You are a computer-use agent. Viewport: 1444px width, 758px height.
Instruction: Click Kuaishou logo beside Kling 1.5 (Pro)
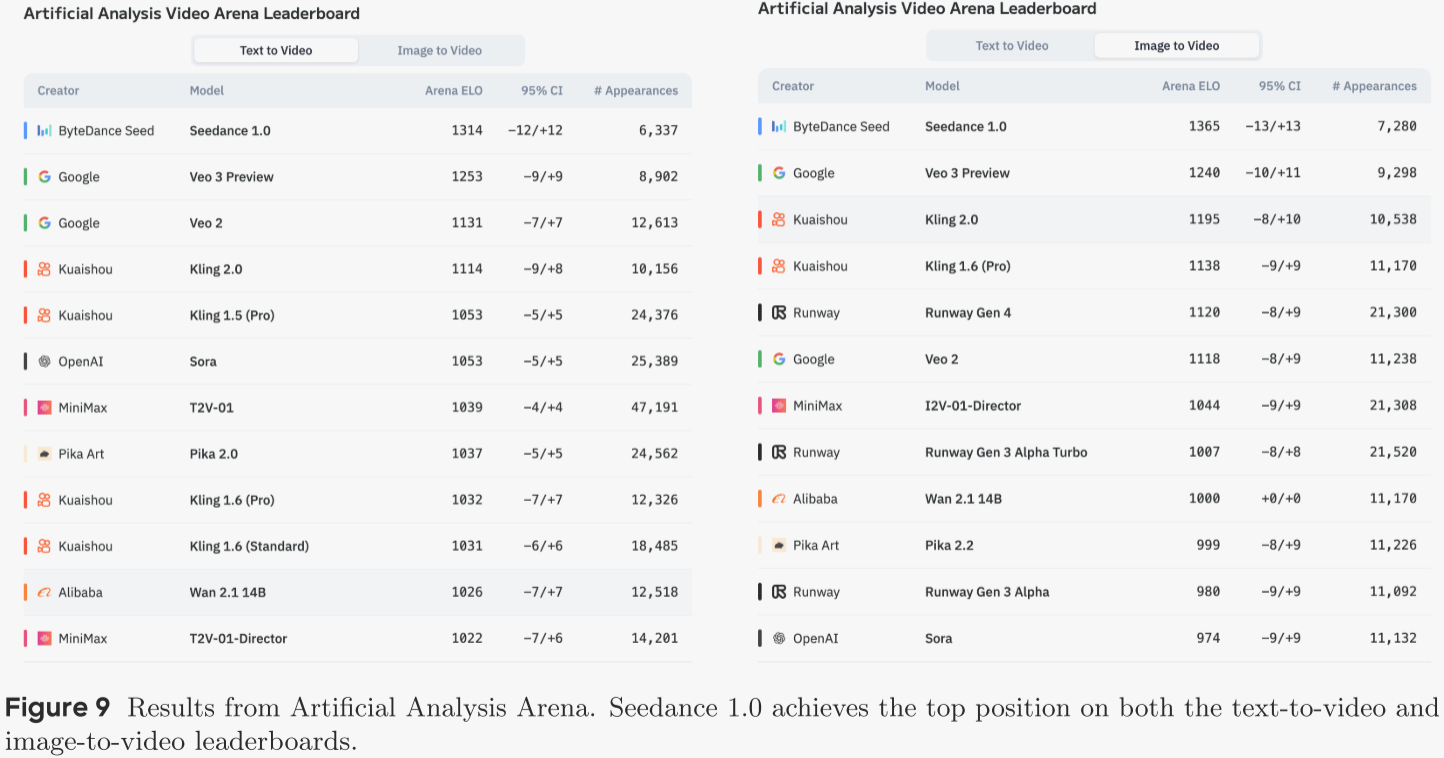(44, 315)
